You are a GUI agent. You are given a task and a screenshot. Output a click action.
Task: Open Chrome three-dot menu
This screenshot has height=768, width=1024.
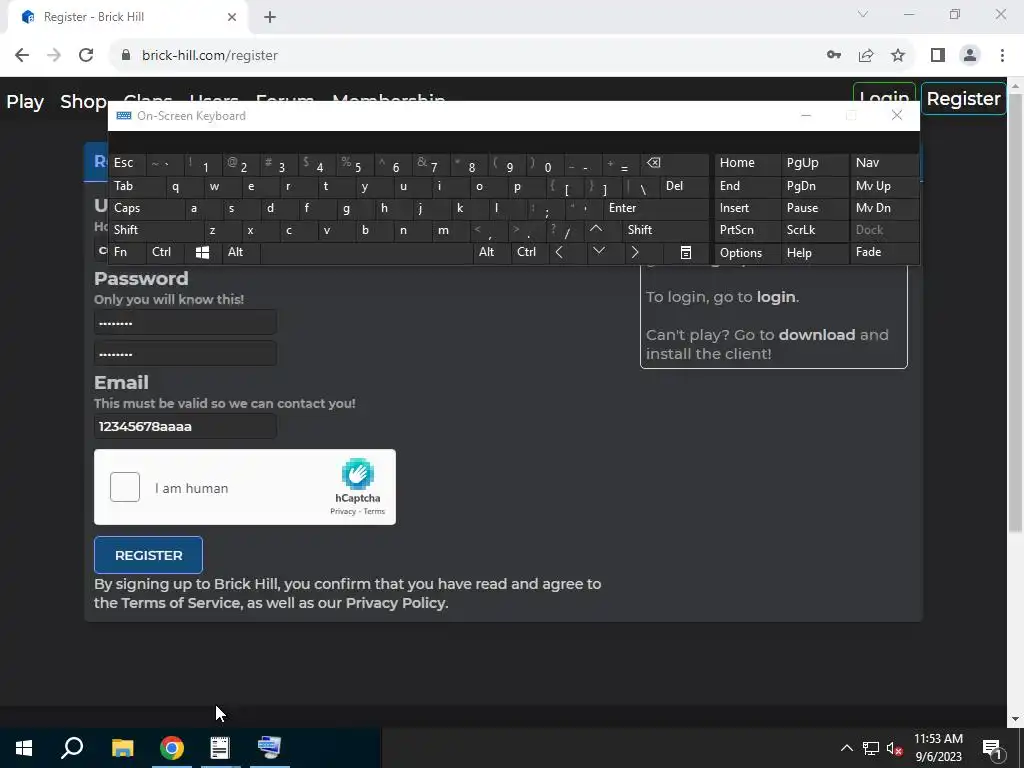tap(1002, 56)
